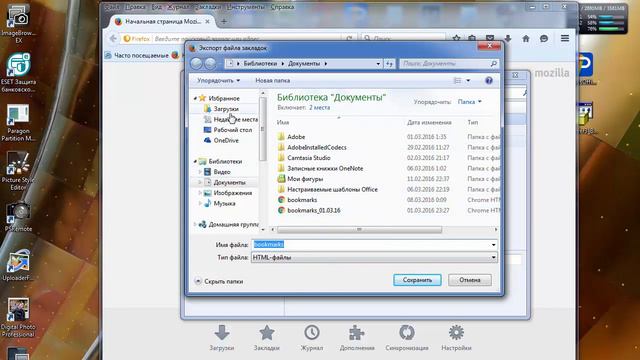The height and width of the screenshot is (360, 640).
Task: Click Часто посещаемые in bookmarks toolbar
Action: 137,55
